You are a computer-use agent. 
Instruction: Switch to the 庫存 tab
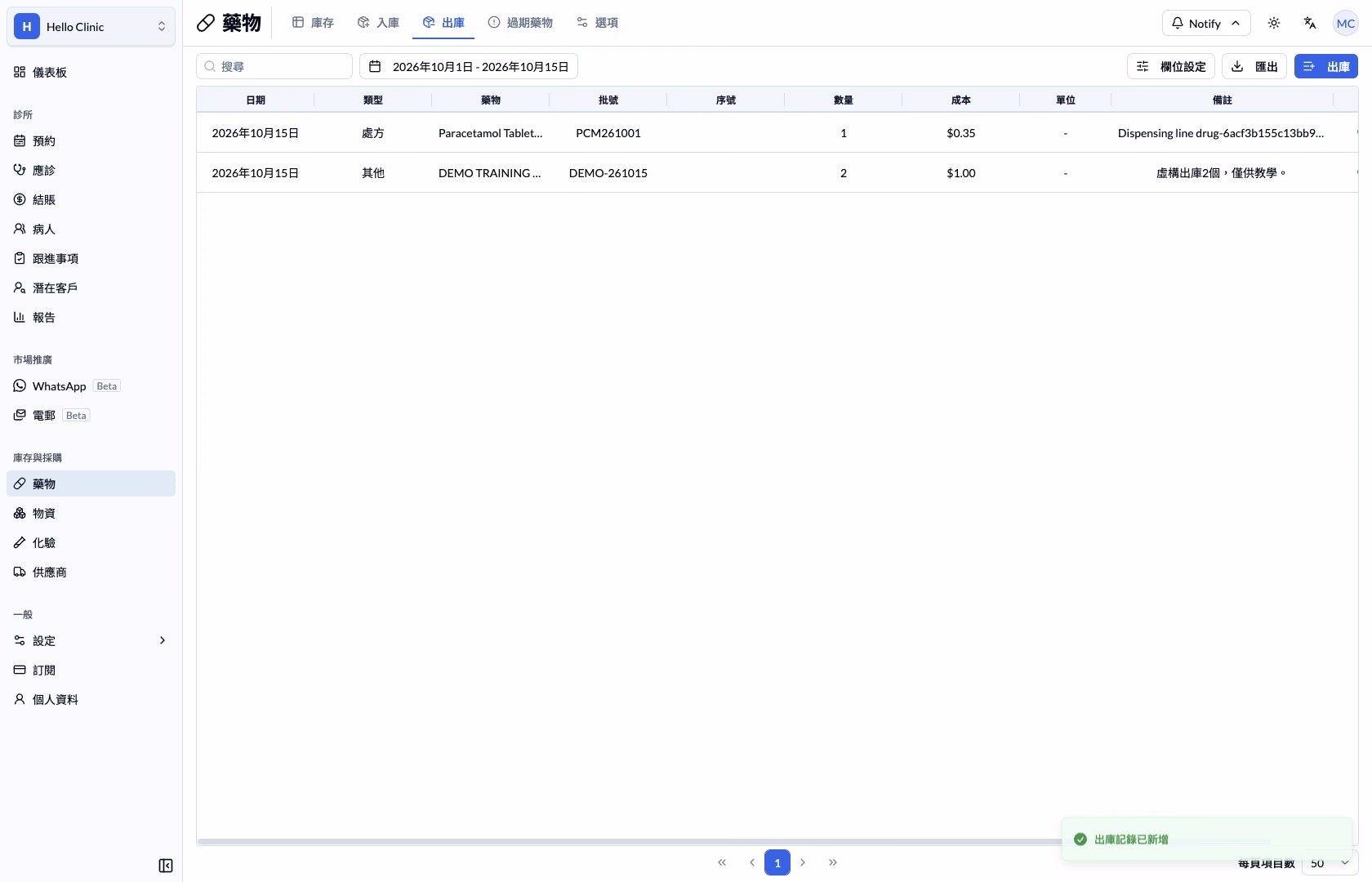click(x=313, y=23)
